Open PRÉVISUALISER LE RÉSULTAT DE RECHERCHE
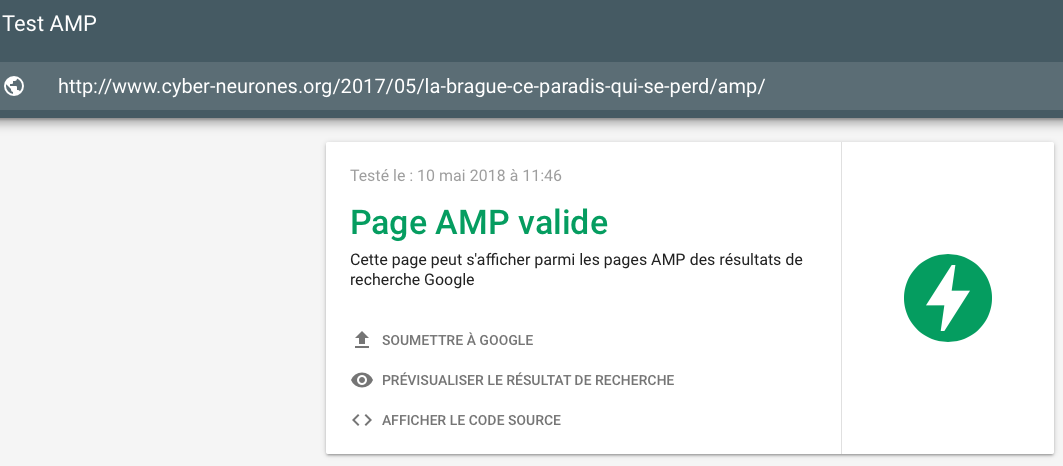 point(527,380)
